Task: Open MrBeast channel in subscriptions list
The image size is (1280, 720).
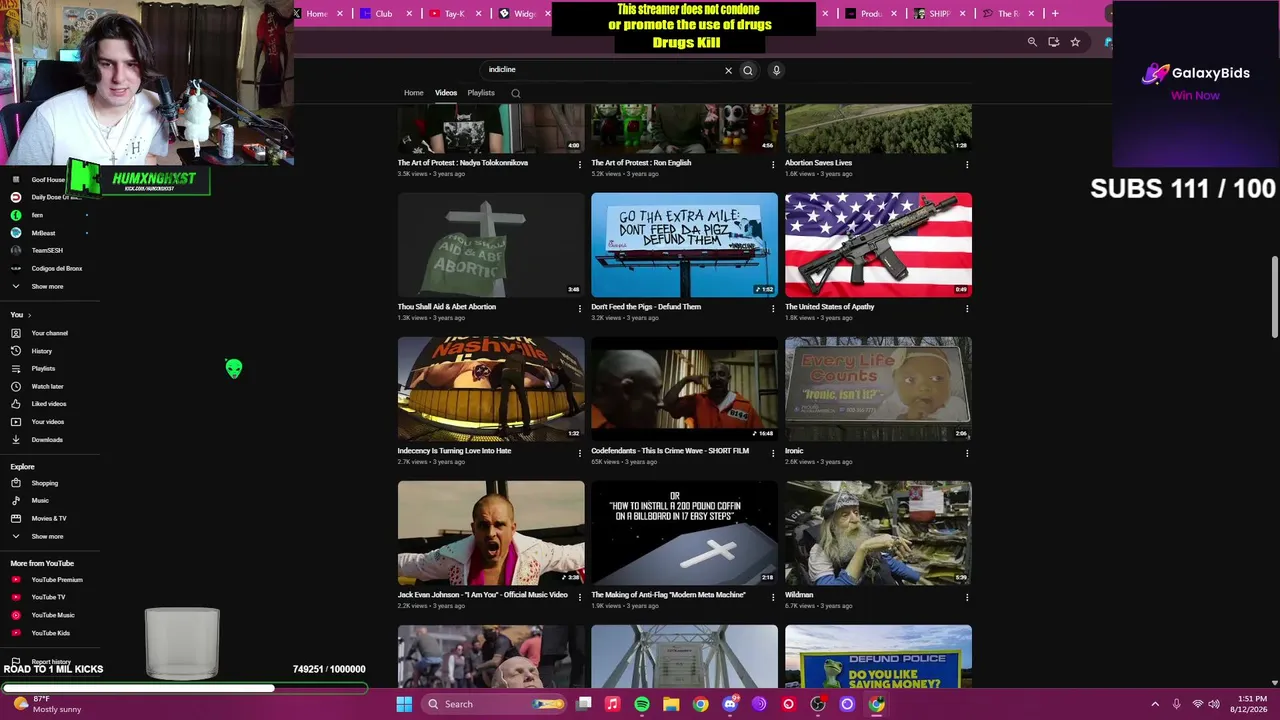Action: [x=44, y=233]
